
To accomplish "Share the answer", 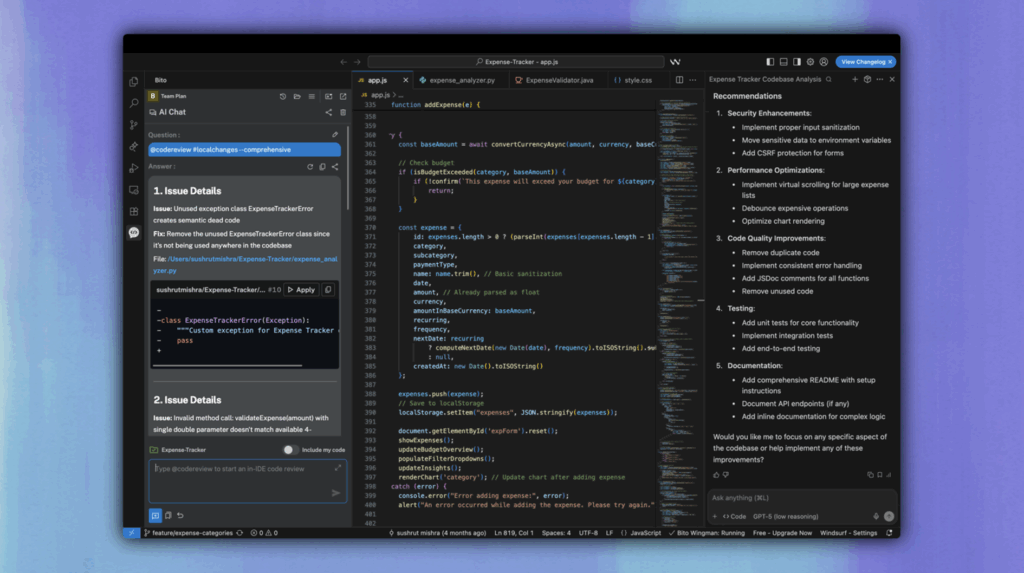I will 335,167.
